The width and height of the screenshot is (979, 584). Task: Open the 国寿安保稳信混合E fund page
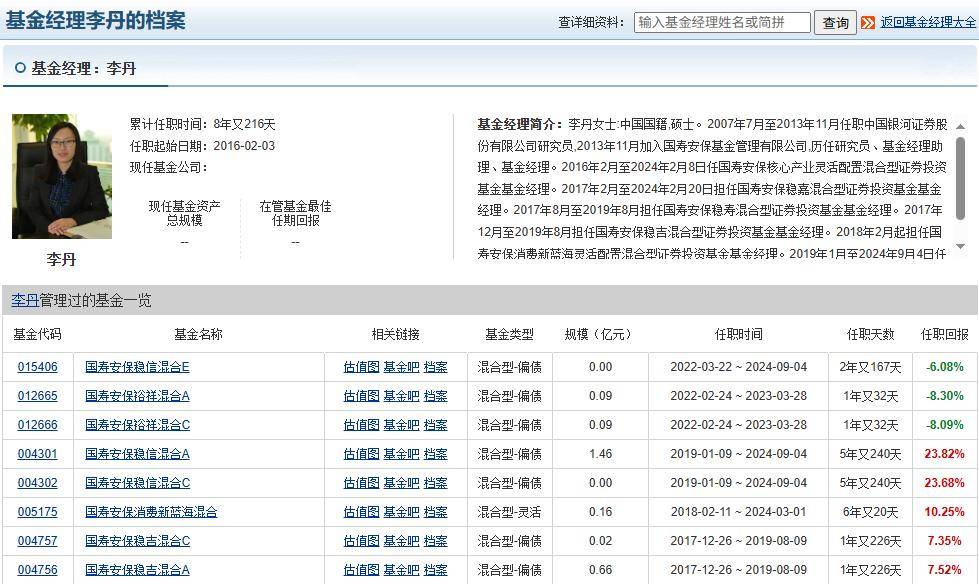[x=138, y=368]
